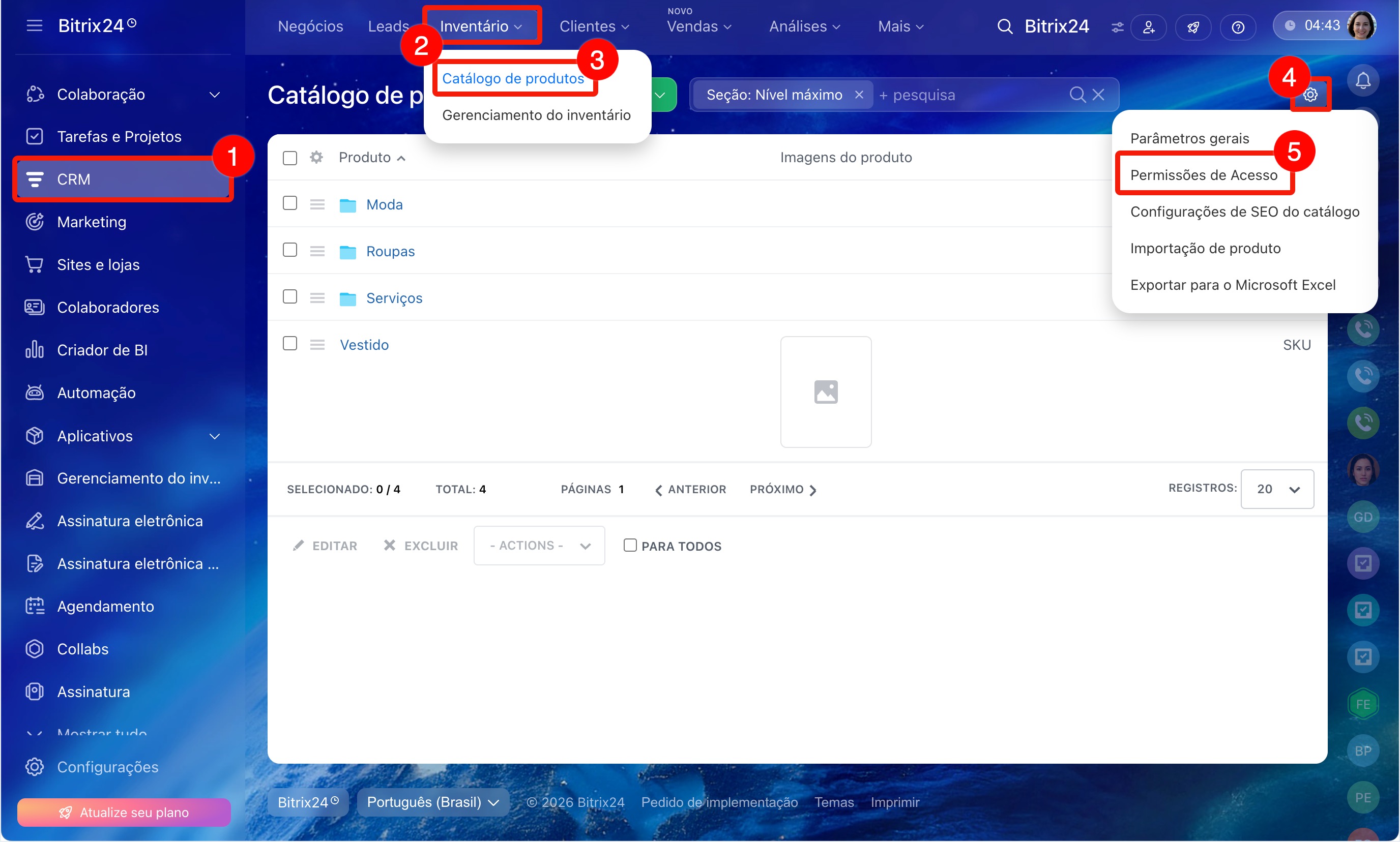
Task: Select Permissões de Acesso menu item
Action: click(x=1204, y=175)
